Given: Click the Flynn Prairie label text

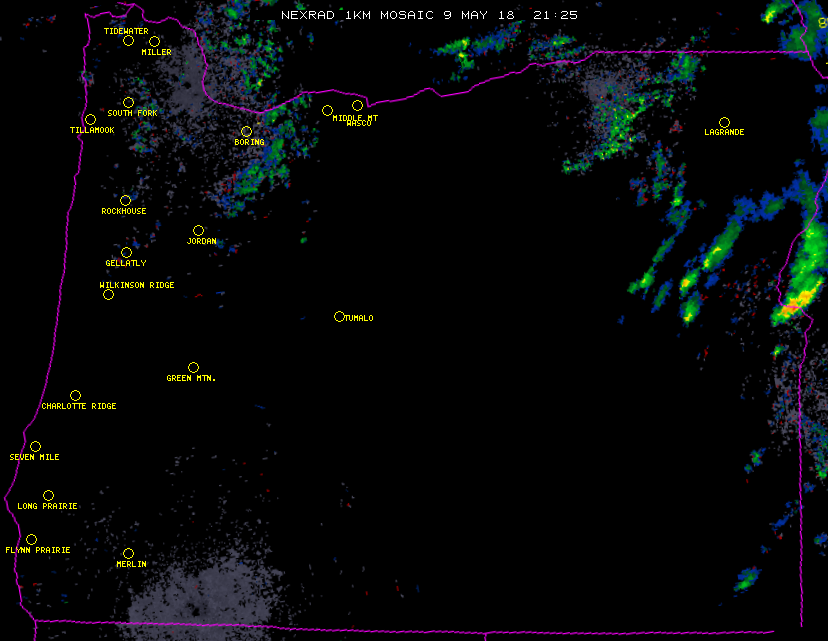Looking at the screenshot, I should 38,550.
